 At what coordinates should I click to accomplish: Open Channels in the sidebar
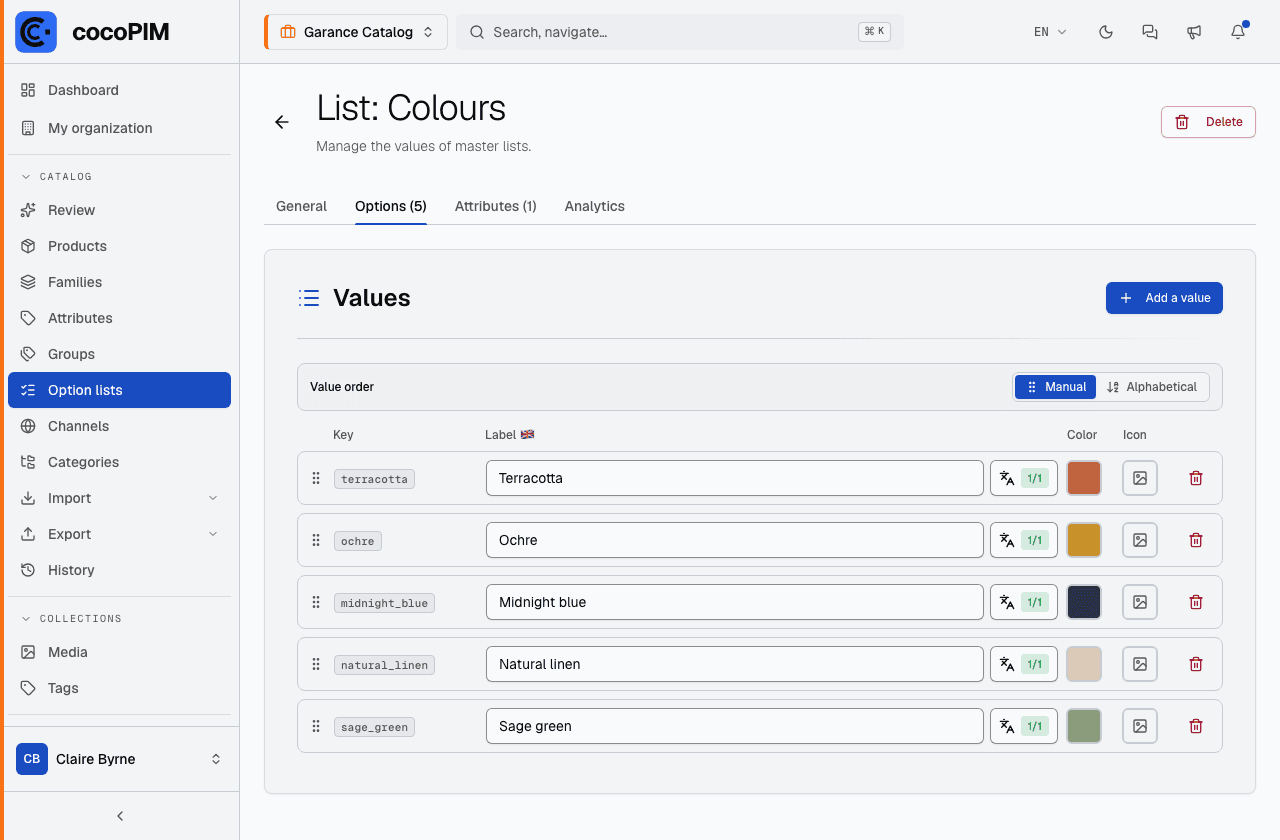[120, 426]
